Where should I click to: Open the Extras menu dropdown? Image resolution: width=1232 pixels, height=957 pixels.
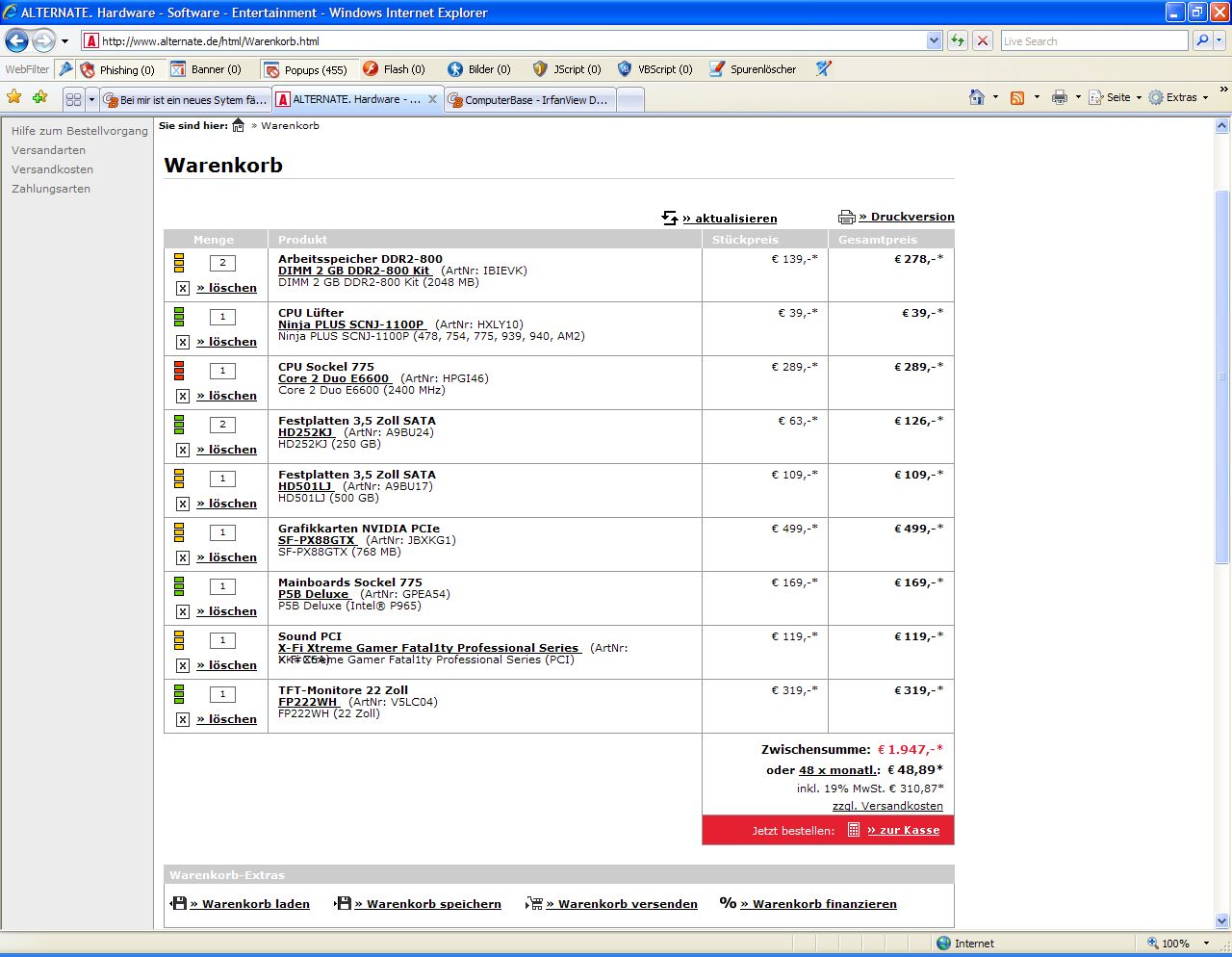[x=1178, y=97]
